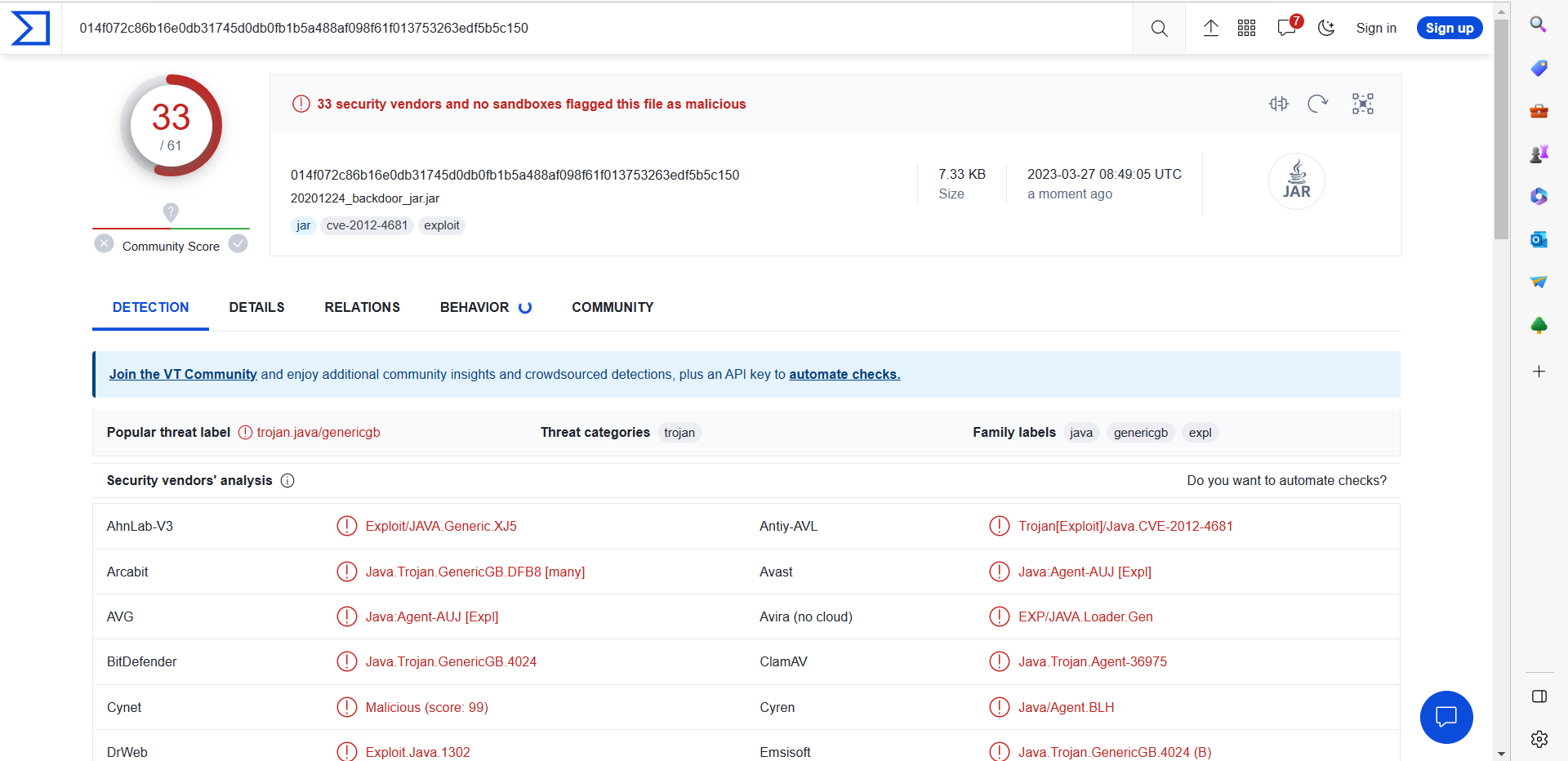
Task: Click Do you want to automate checks
Action: tap(1287, 481)
